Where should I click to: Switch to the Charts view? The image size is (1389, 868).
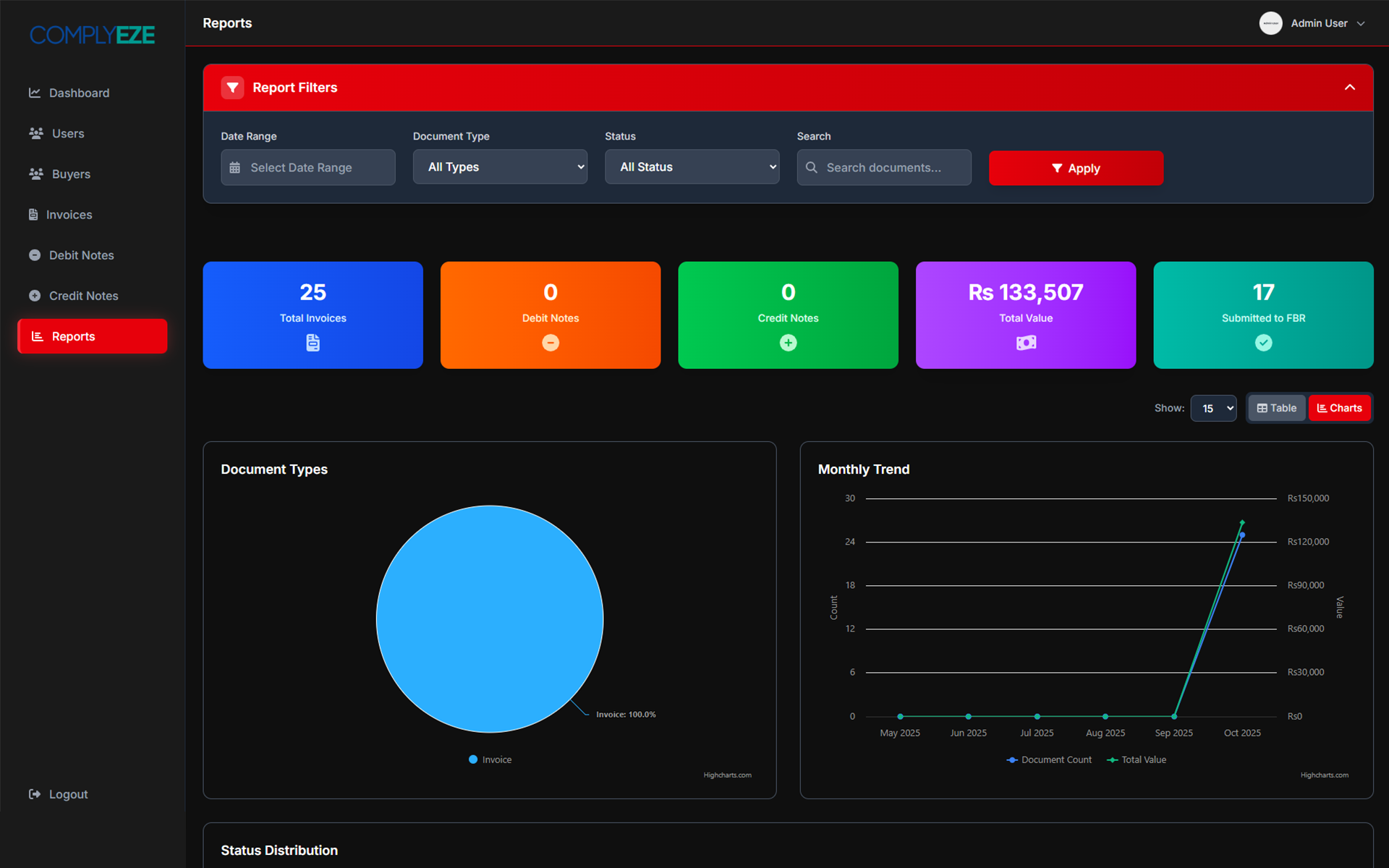tap(1339, 408)
